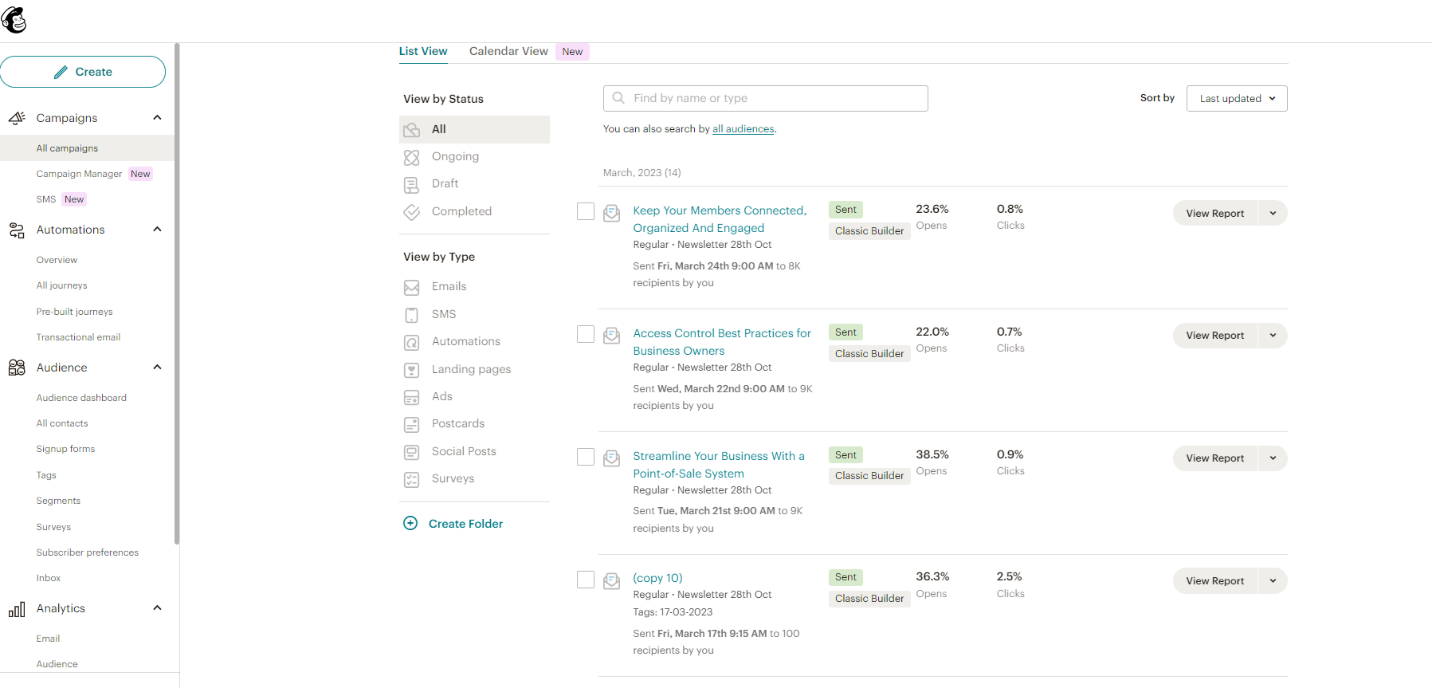Click the Mailchimp logo icon
Screen dimensions: 1432x688
click(x=14, y=20)
